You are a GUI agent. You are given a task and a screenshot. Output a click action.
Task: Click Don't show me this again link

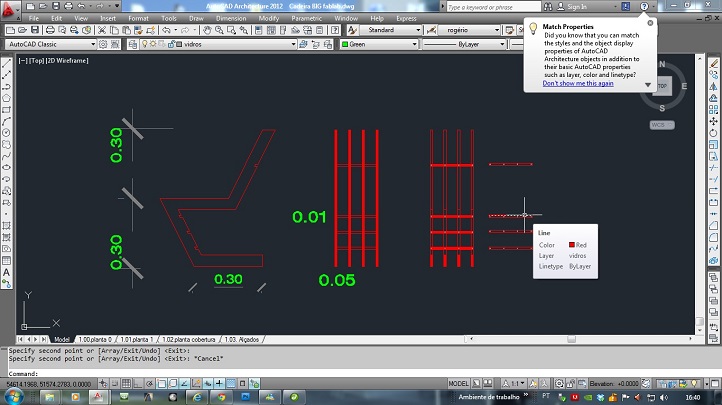point(578,83)
